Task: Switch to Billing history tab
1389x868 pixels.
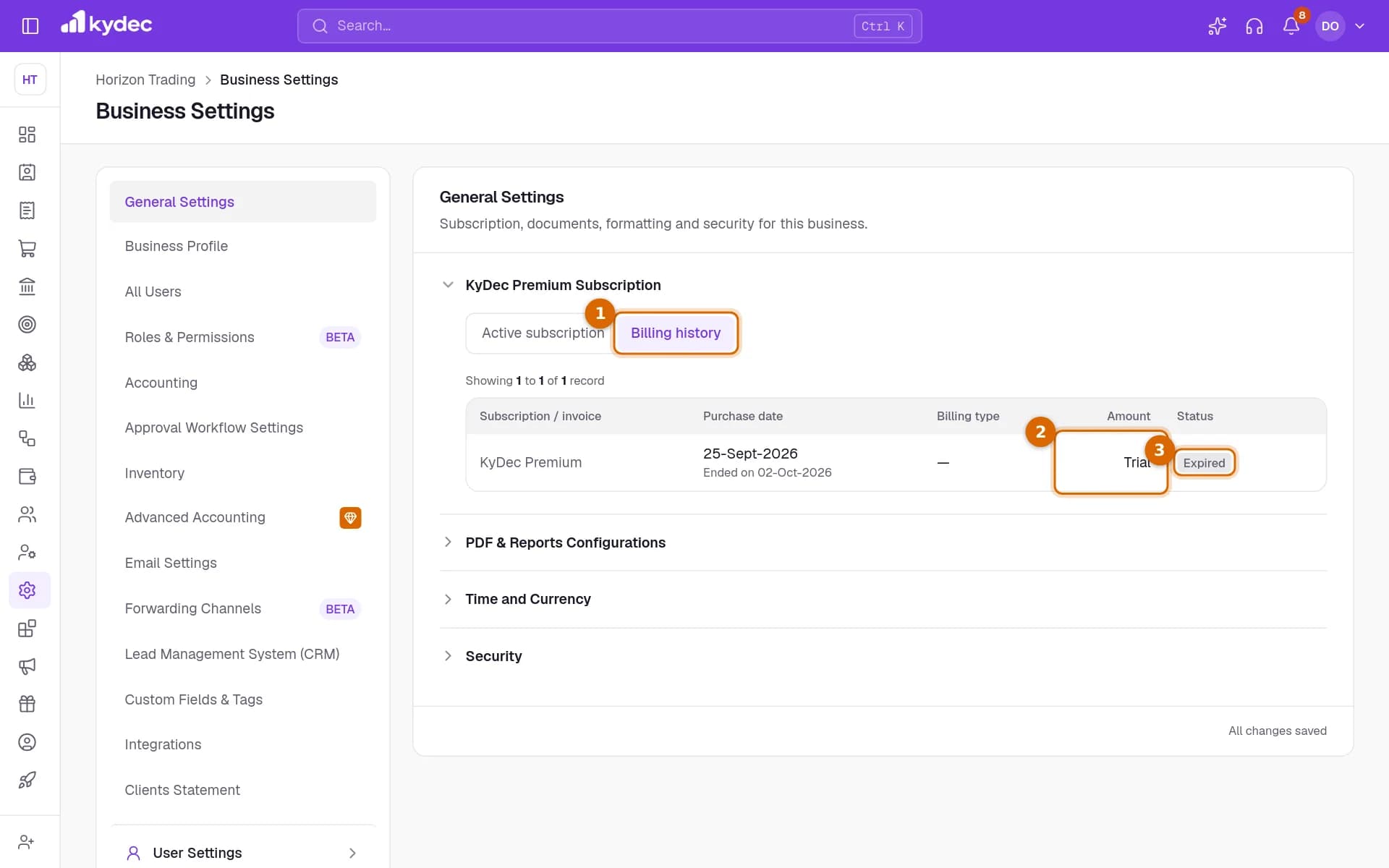Action: click(676, 333)
